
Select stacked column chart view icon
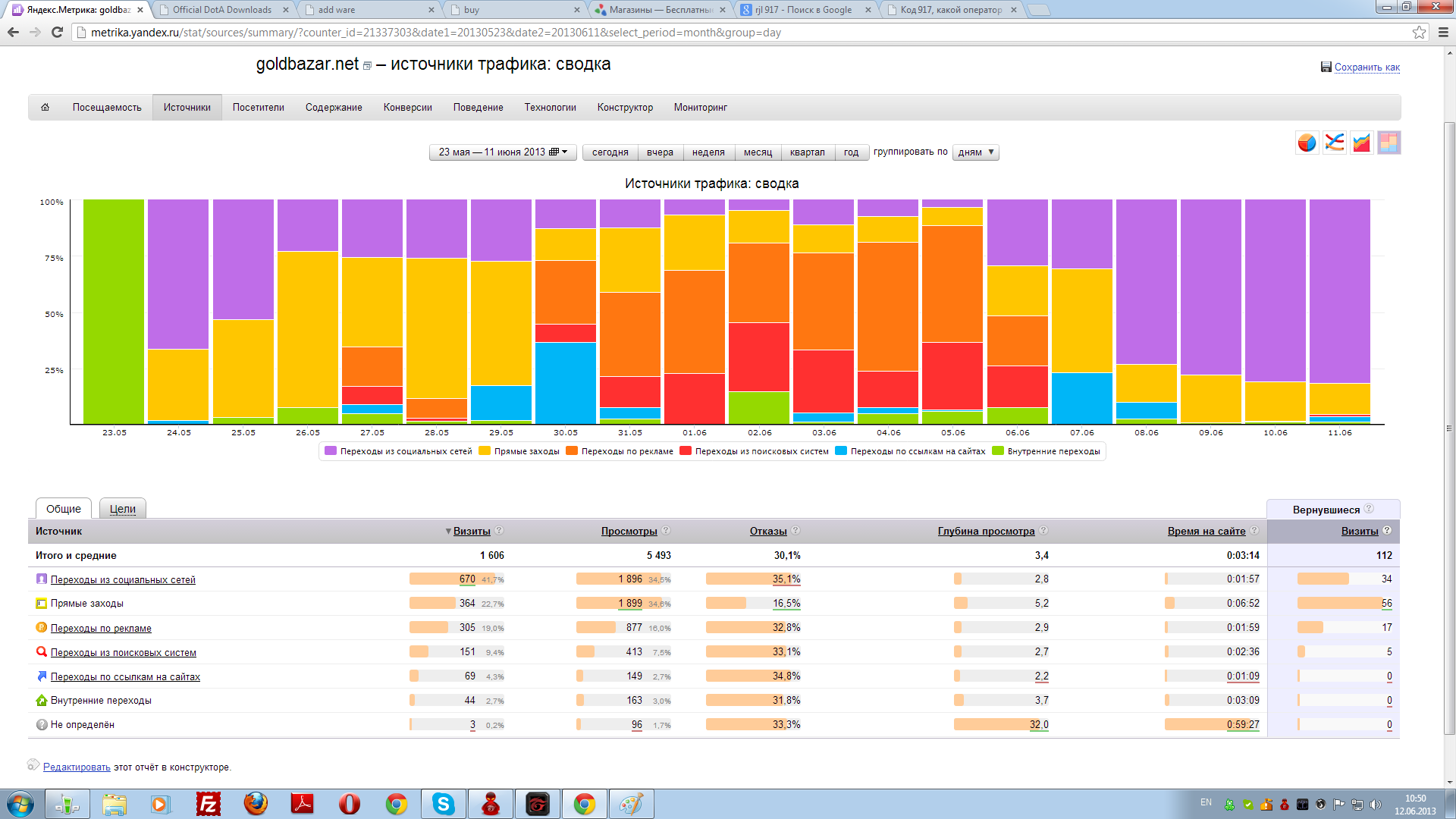1389,143
